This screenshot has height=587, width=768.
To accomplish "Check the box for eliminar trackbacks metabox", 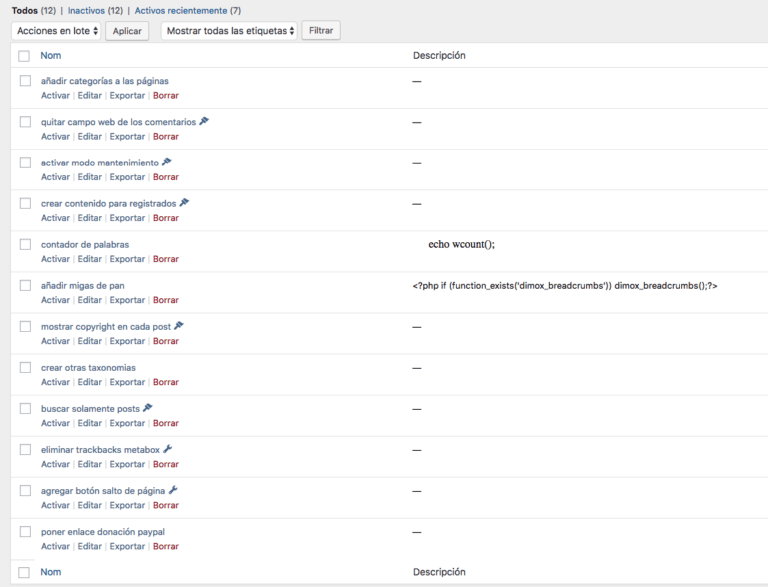I will tap(25, 450).
